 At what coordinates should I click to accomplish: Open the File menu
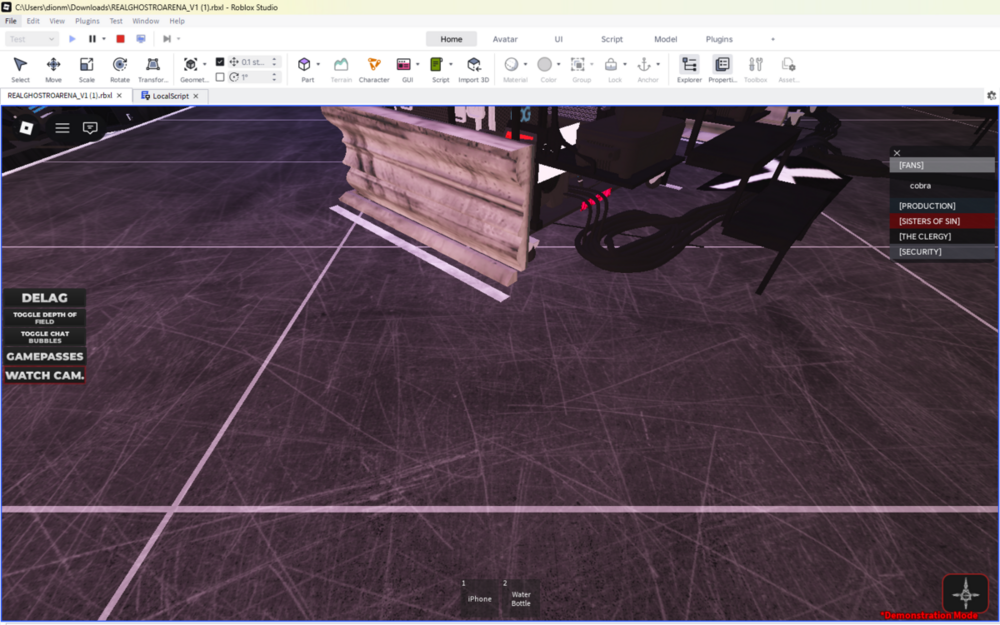(11, 21)
